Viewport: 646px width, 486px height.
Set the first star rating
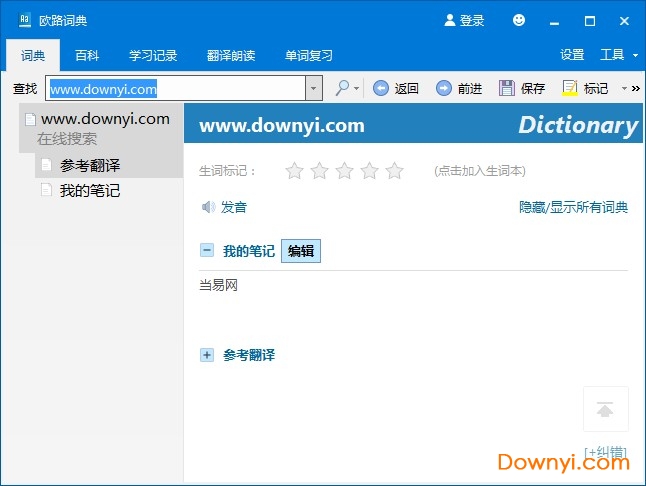pos(295,171)
